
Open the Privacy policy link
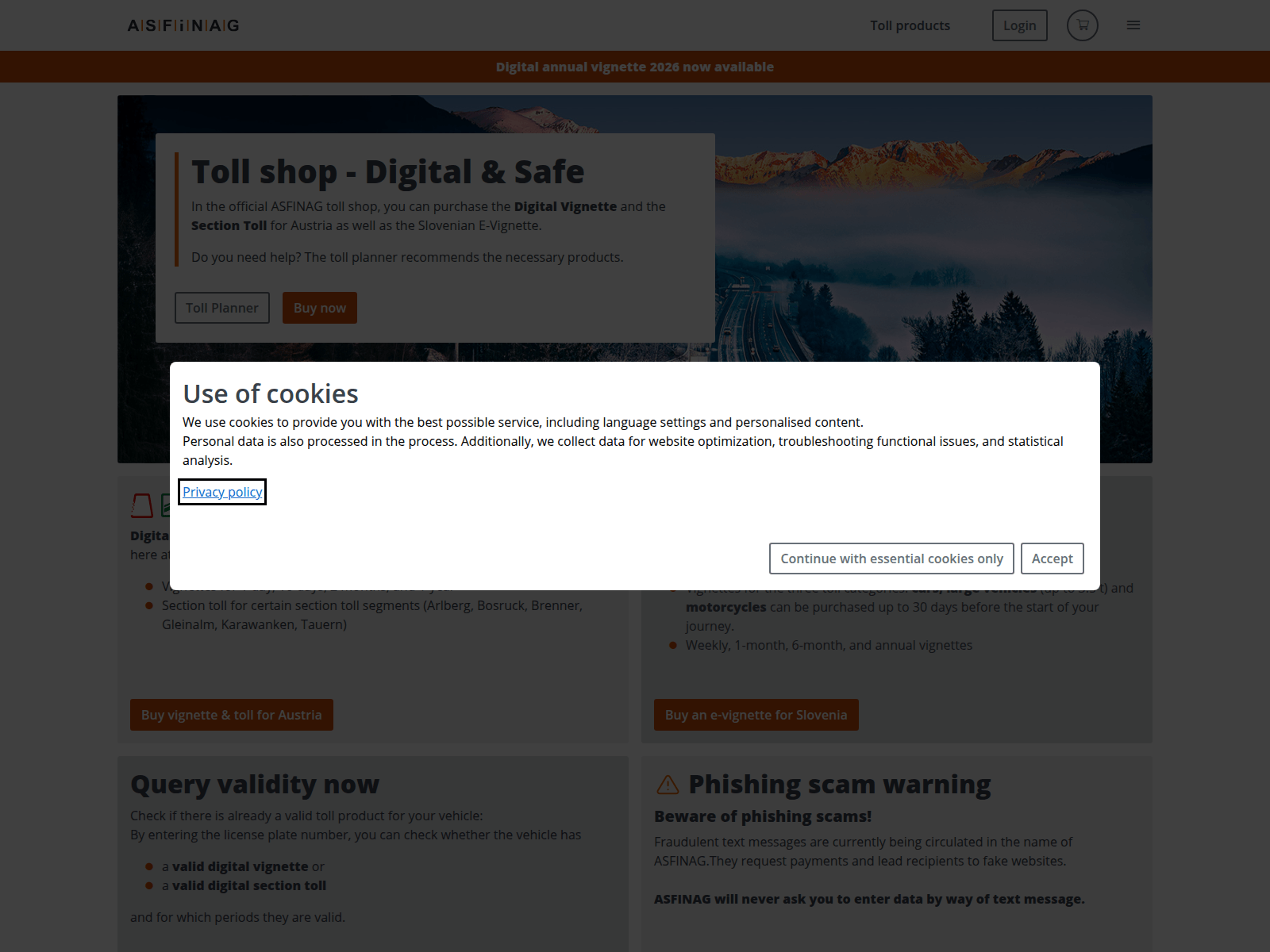click(222, 492)
